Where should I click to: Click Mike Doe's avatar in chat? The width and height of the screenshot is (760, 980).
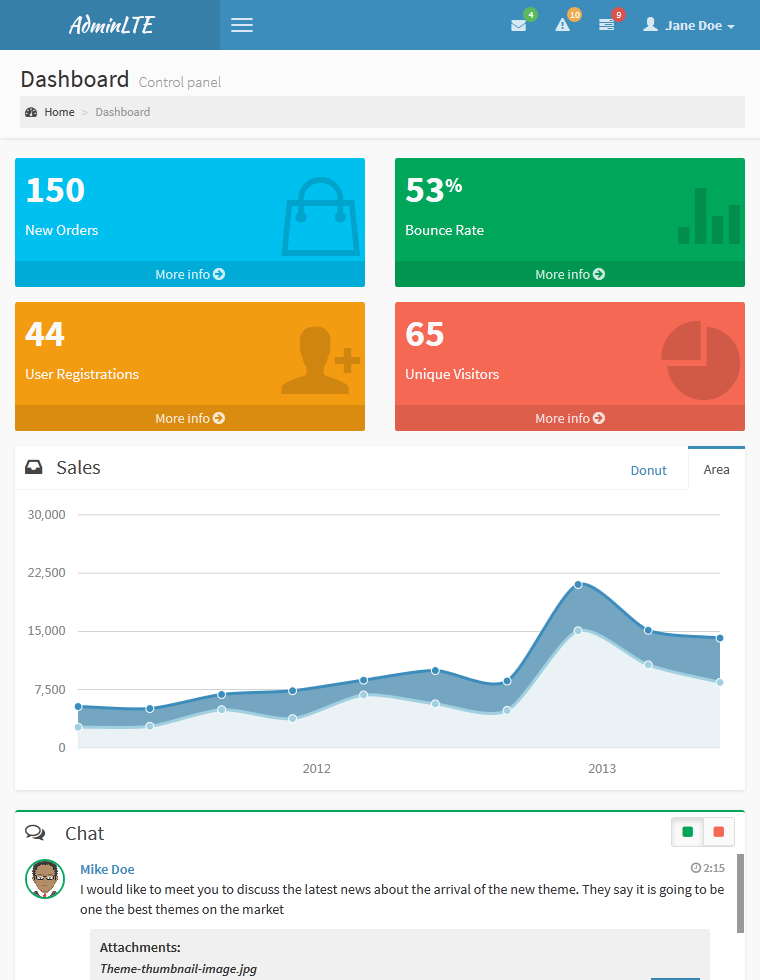coord(45,879)
